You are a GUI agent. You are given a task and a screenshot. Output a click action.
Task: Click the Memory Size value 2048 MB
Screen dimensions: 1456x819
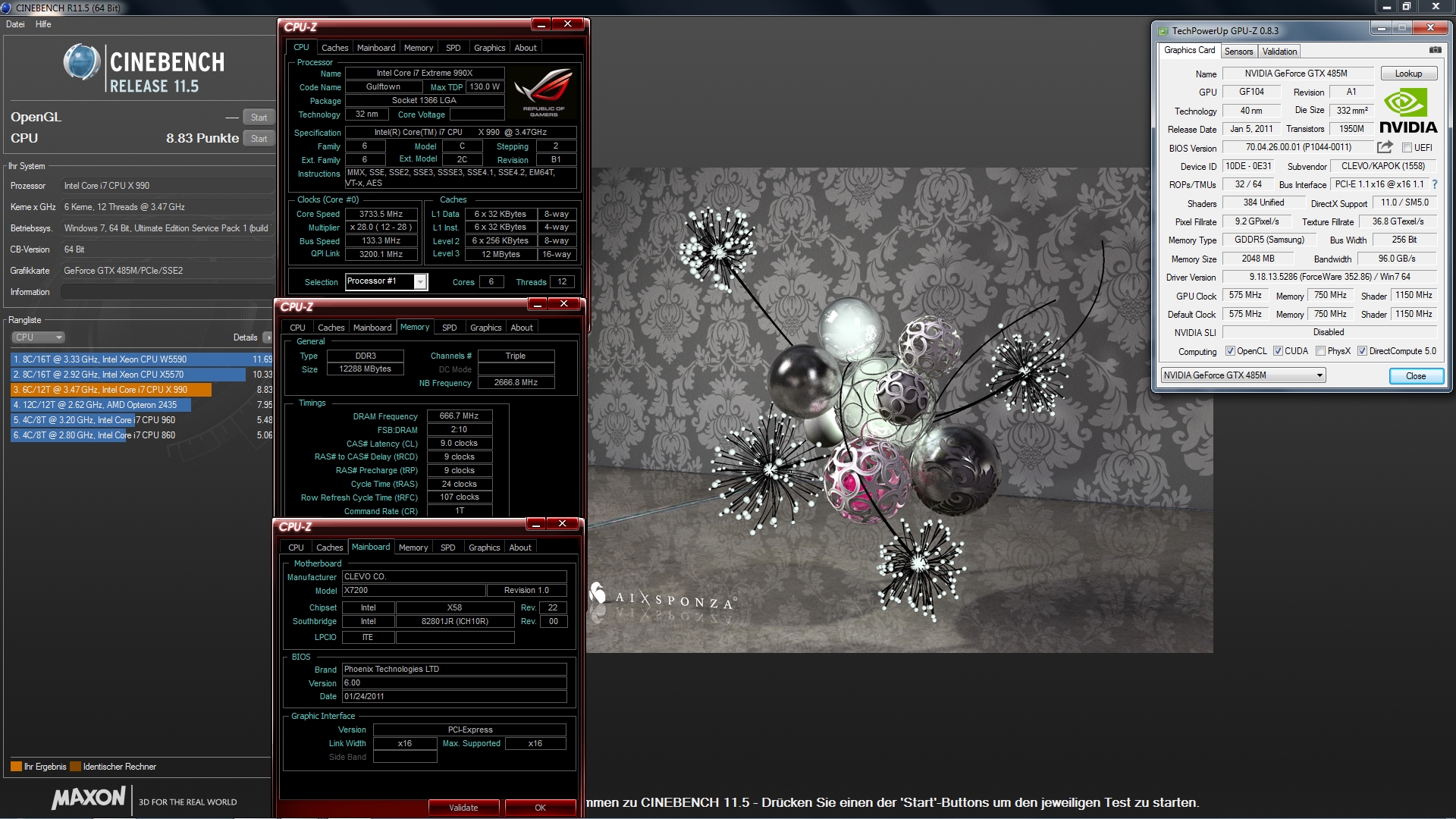[x=1258, y=259]
